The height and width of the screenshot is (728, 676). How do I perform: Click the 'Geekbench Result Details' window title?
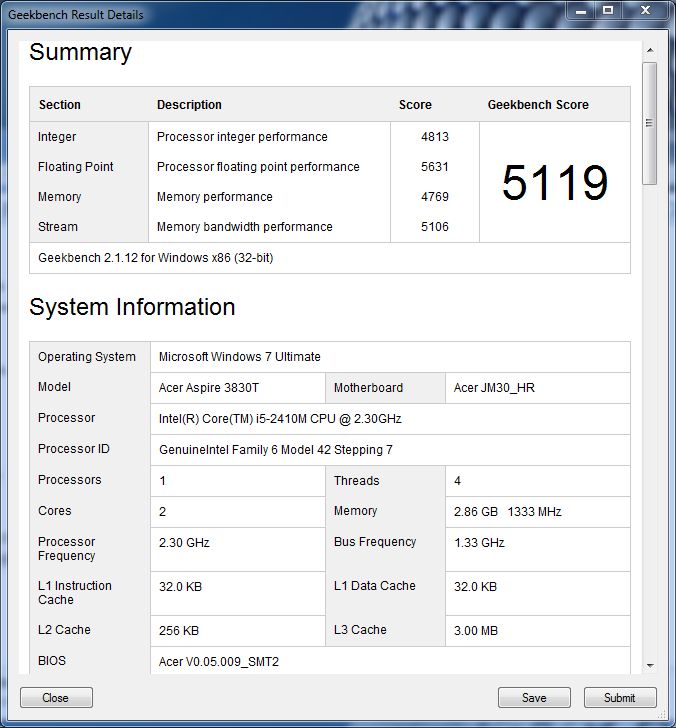[76, 15]
